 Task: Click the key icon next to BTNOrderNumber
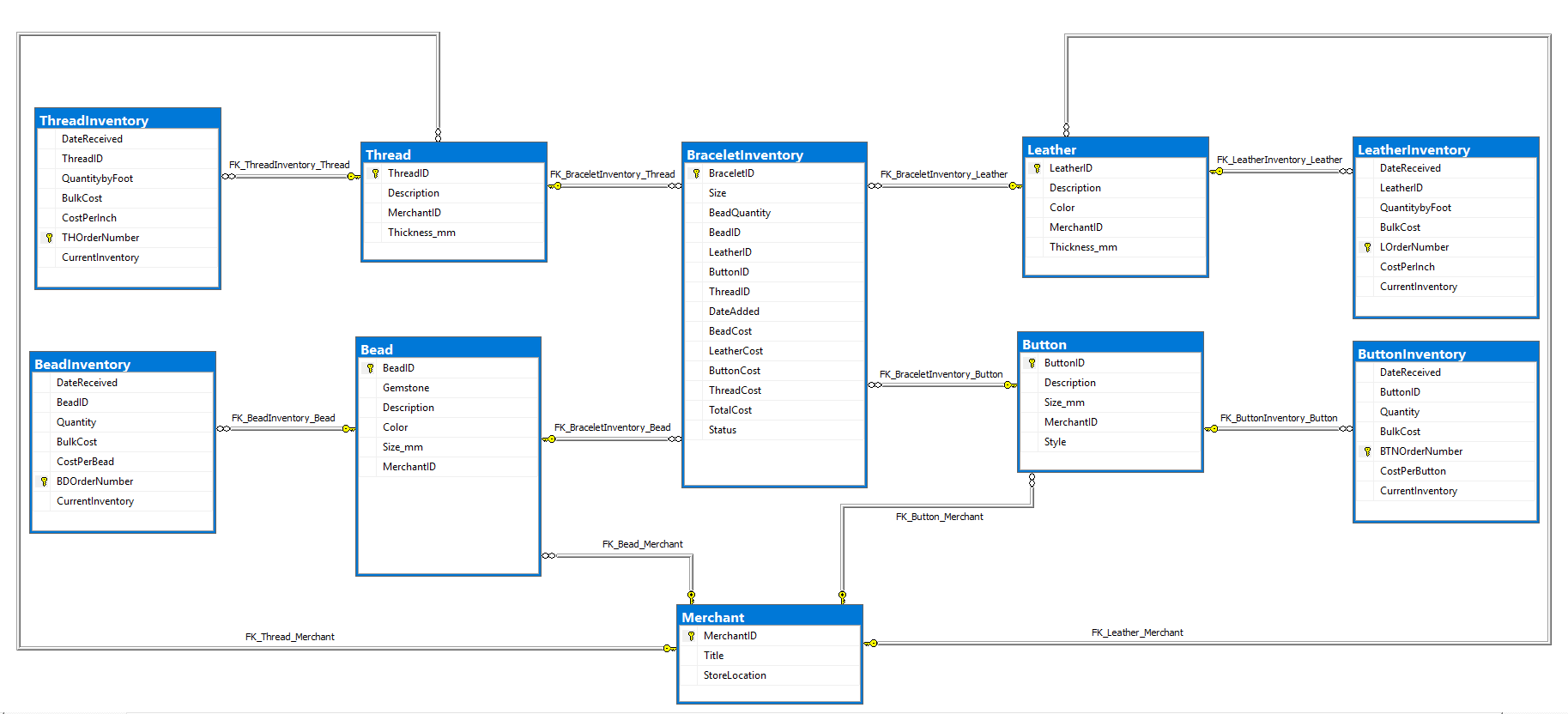tap(1367, 451)
